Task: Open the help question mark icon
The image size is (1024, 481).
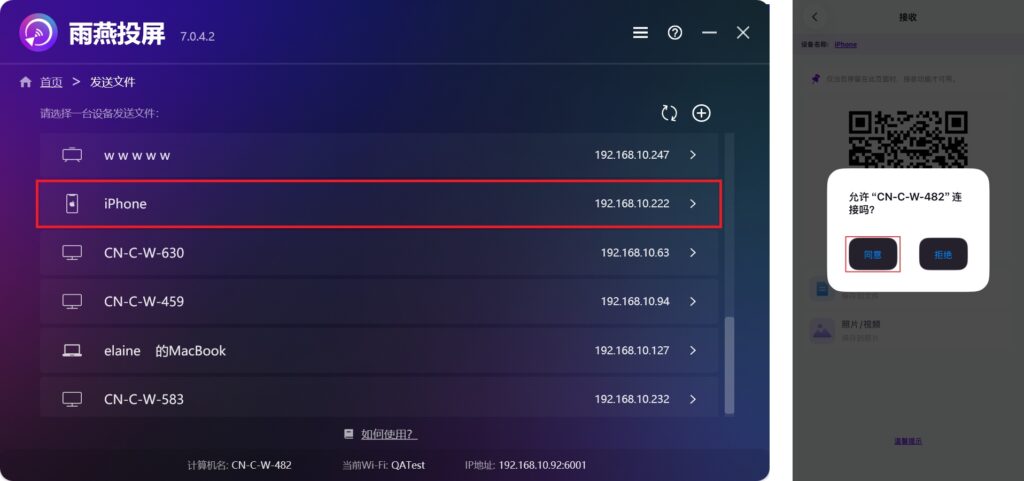Action: 675,33
